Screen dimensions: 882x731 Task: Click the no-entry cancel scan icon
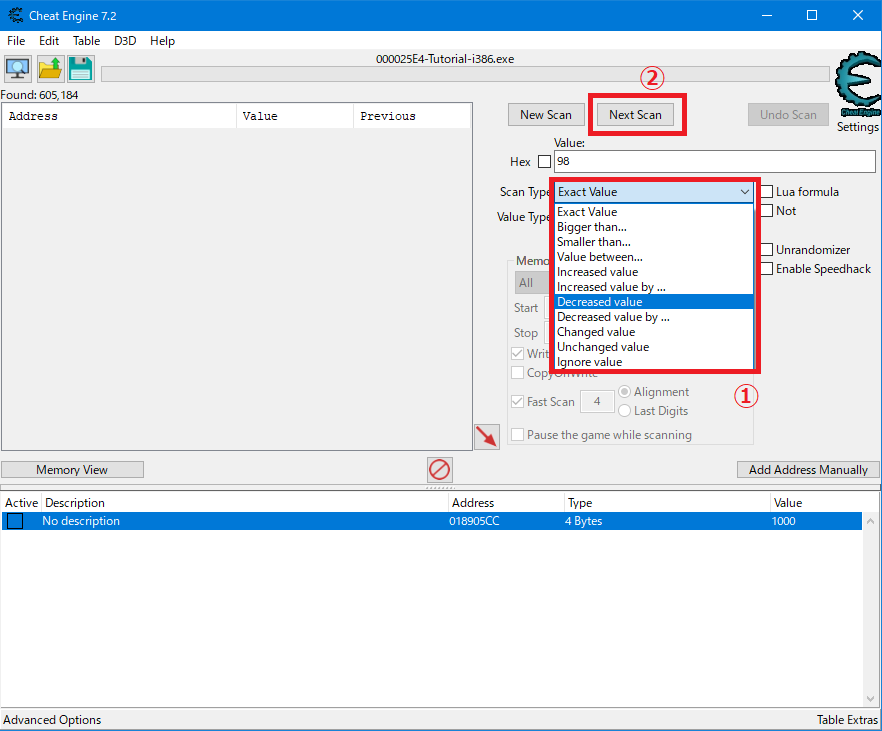click(439, 469)
